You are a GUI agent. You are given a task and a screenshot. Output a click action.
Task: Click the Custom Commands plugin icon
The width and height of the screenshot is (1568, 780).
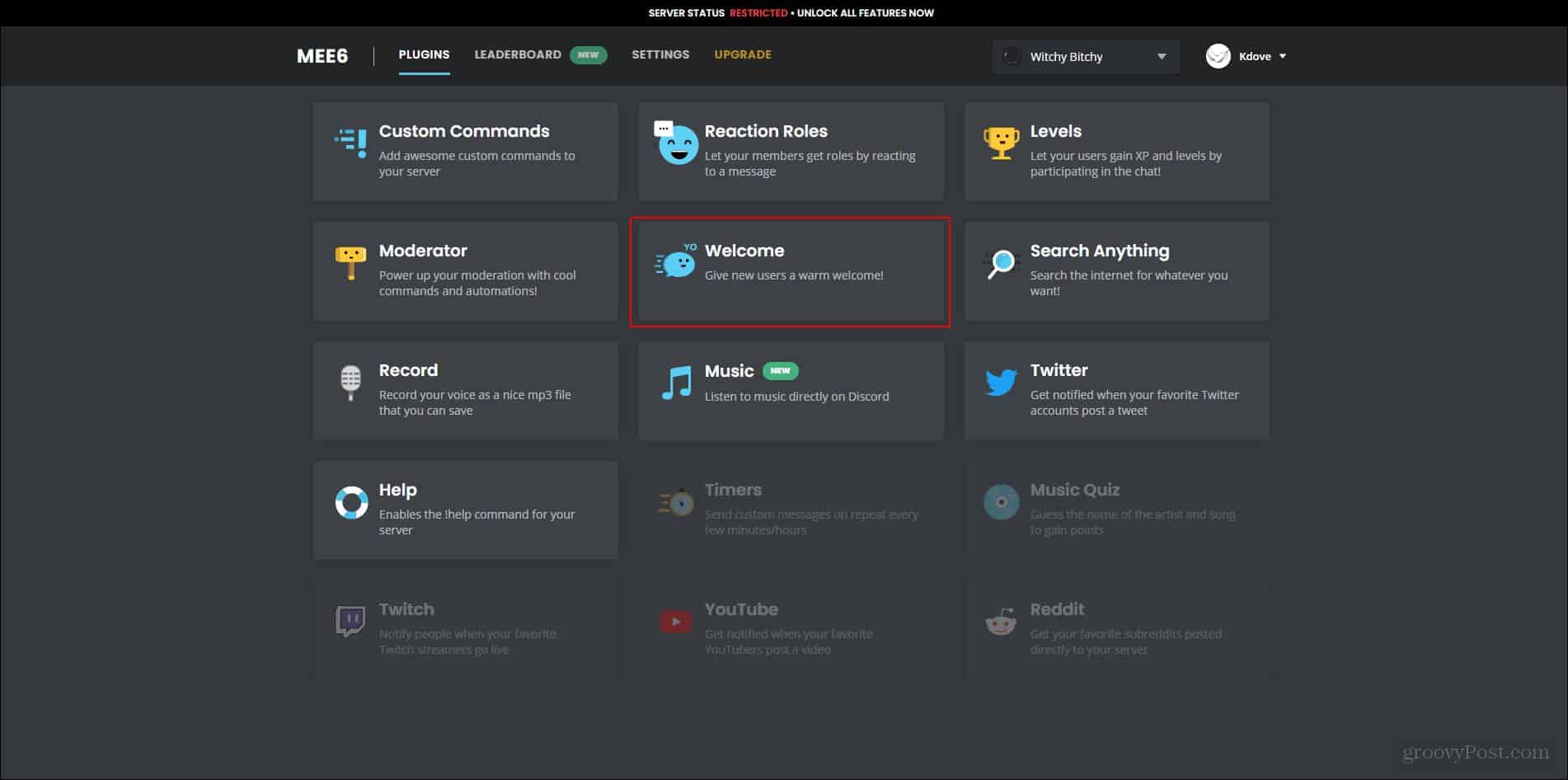351,143
